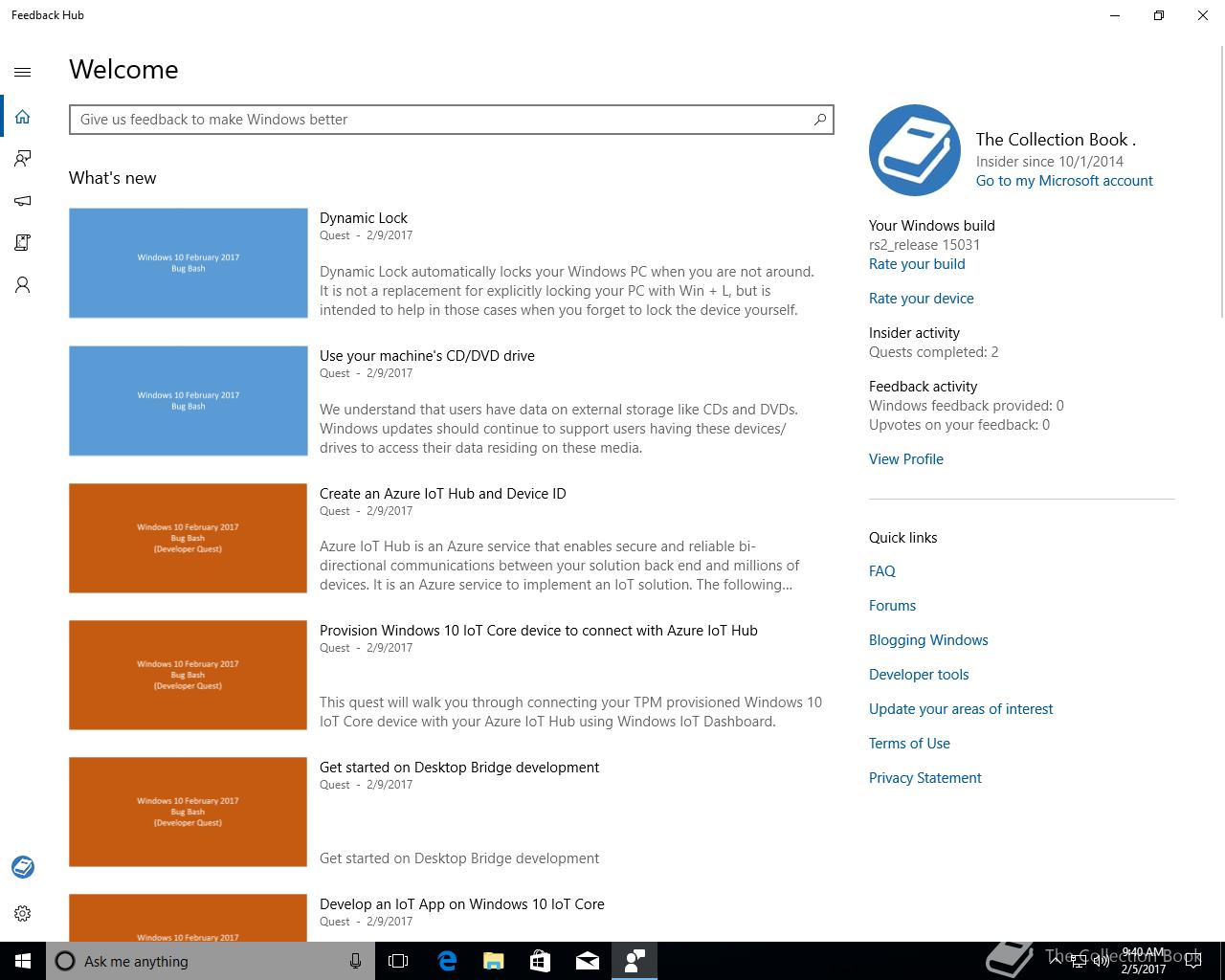Open Go to my Microsoft account link
Screen dimensions: 1225x980
(x=1064, y=181)
